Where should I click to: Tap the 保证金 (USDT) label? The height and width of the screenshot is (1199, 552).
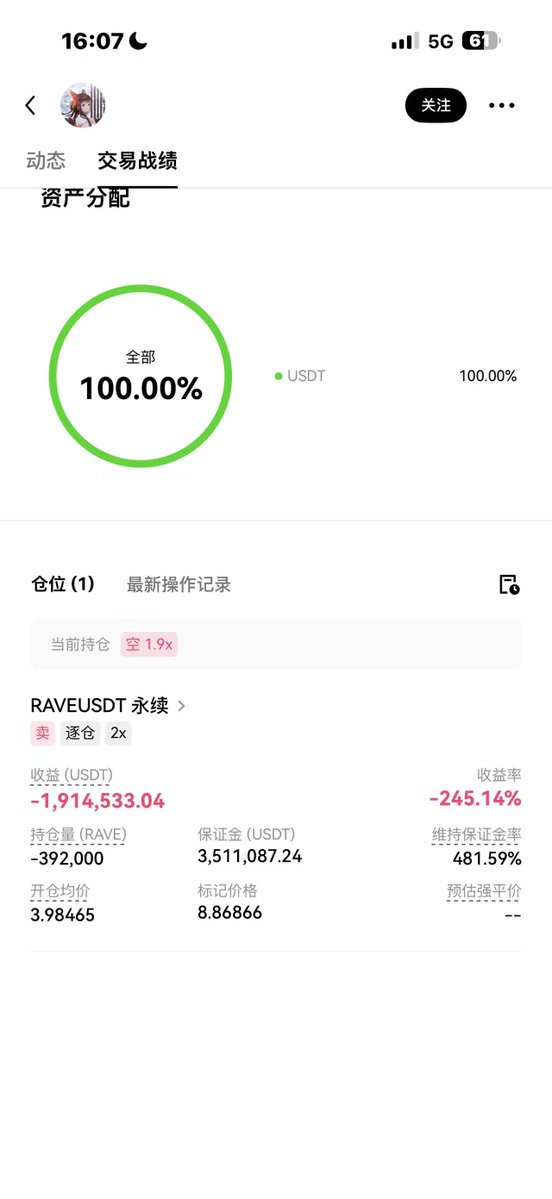(246, 834)
